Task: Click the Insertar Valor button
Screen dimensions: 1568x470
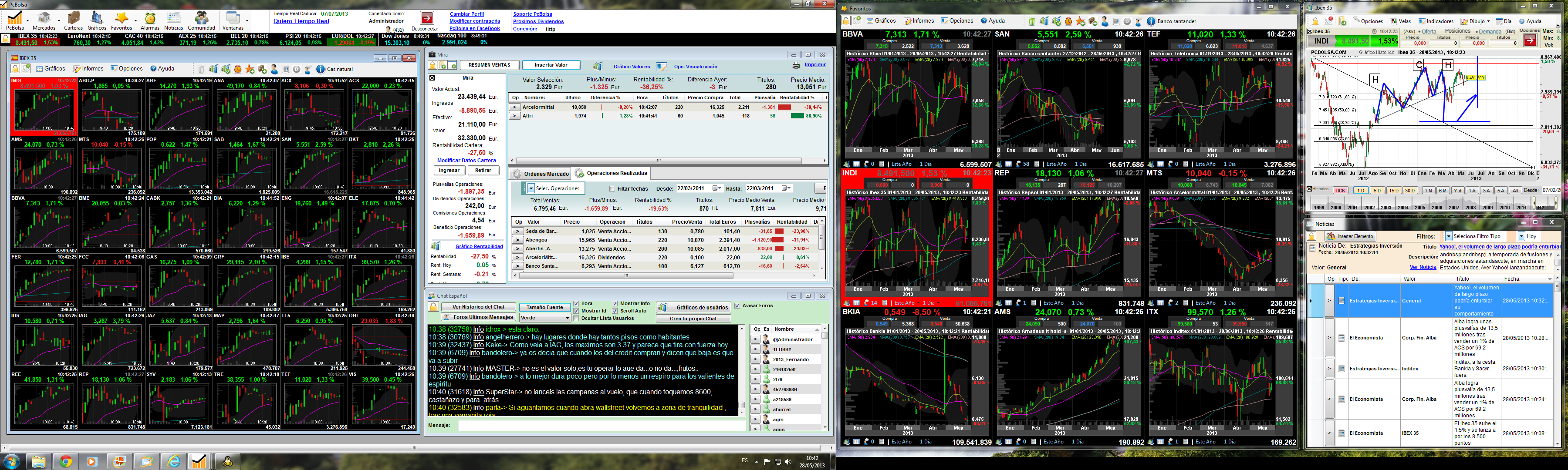Action: tap(551, 65)
